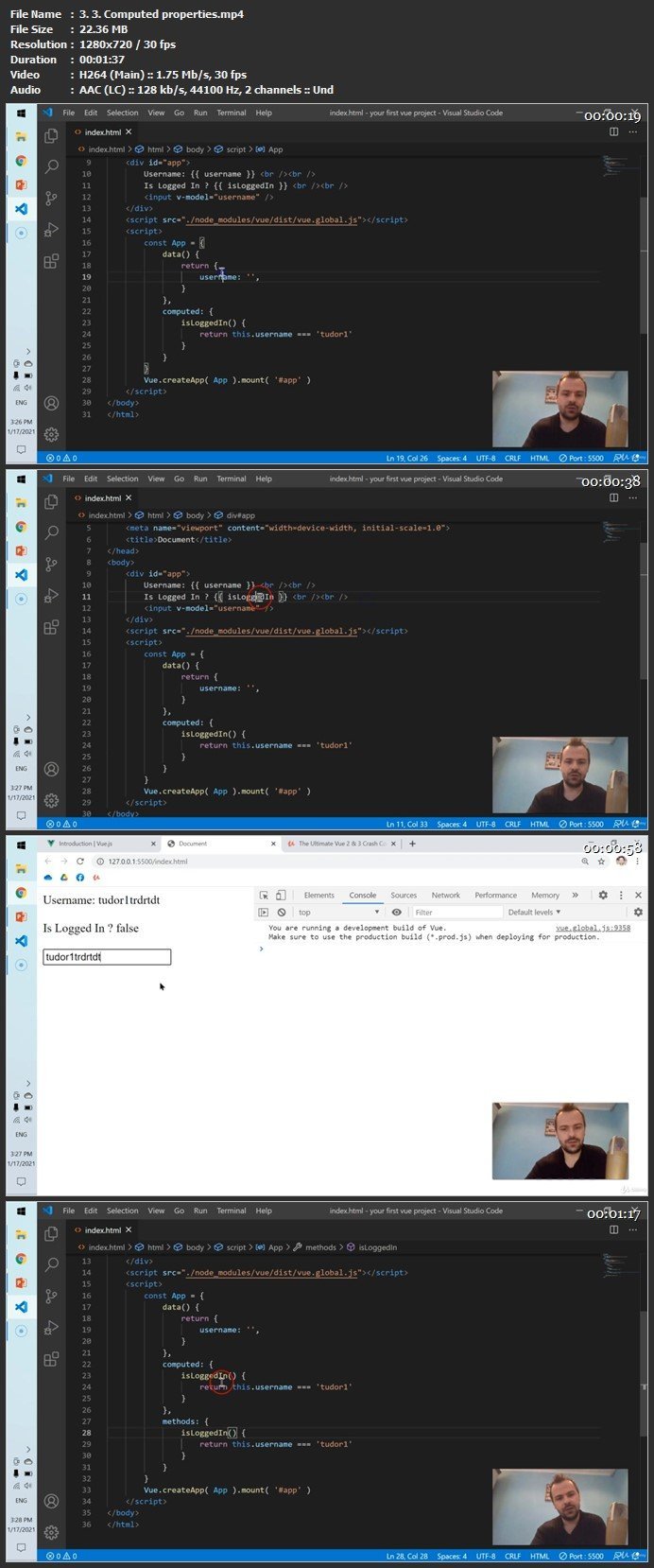Image resolution: width=654 pixels, height=1568 pixels.
Task: Click 'Spaces: 4' in the 00:00:38 status bar
Action: pos(452,825)
